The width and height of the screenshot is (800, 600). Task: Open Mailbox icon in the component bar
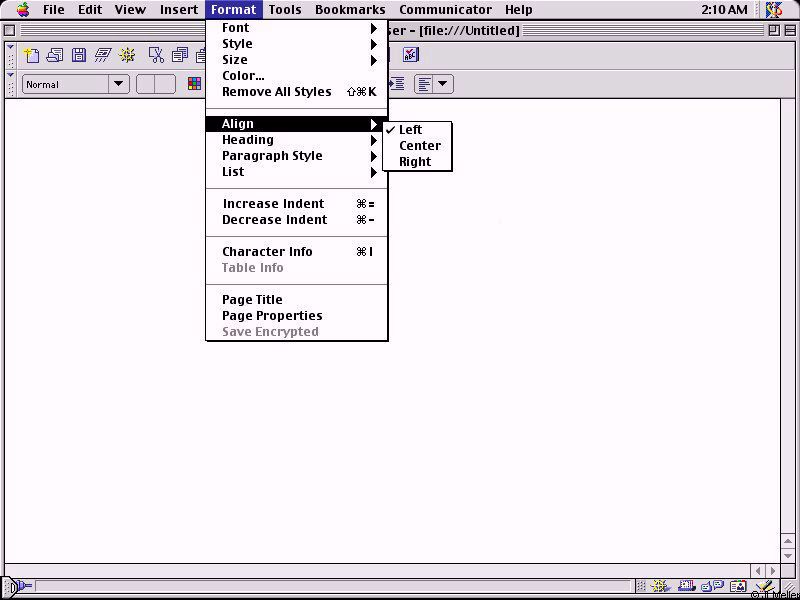coord(687,586)
